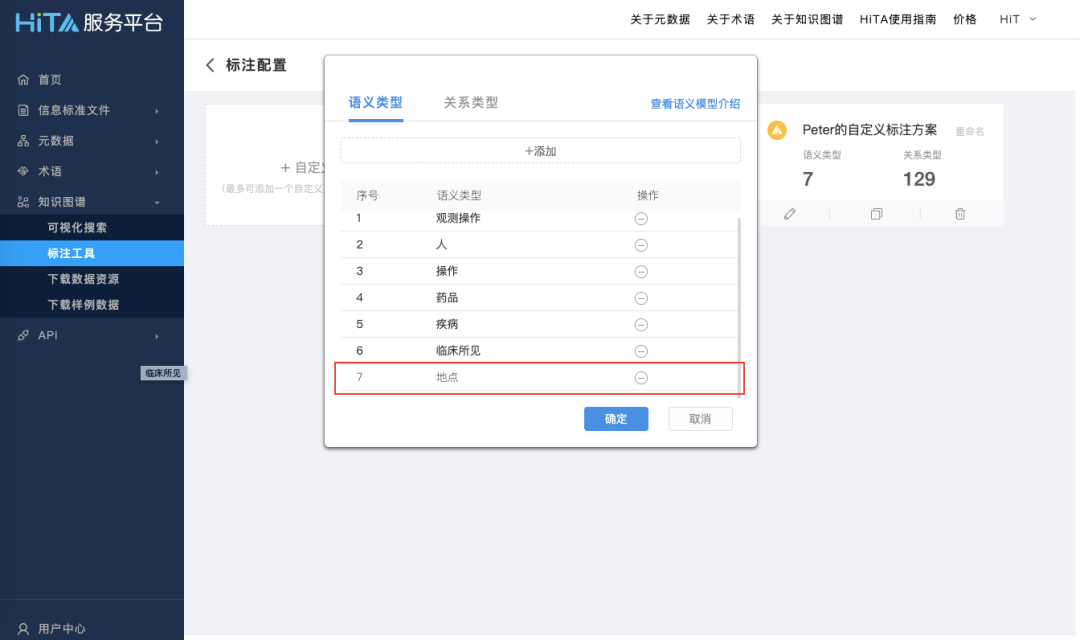Open 关于知识图谱 in top navigation

[x=807, y=19]
